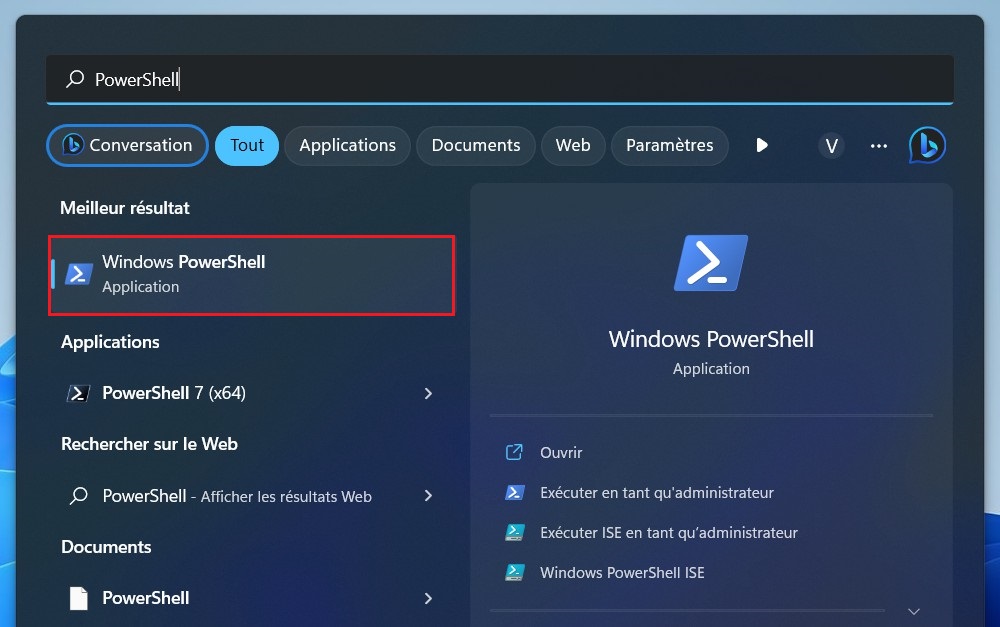Screen dimensions: 1000x627
Task: Switch to the Applications filter tab
Action: tap(347, 145)
